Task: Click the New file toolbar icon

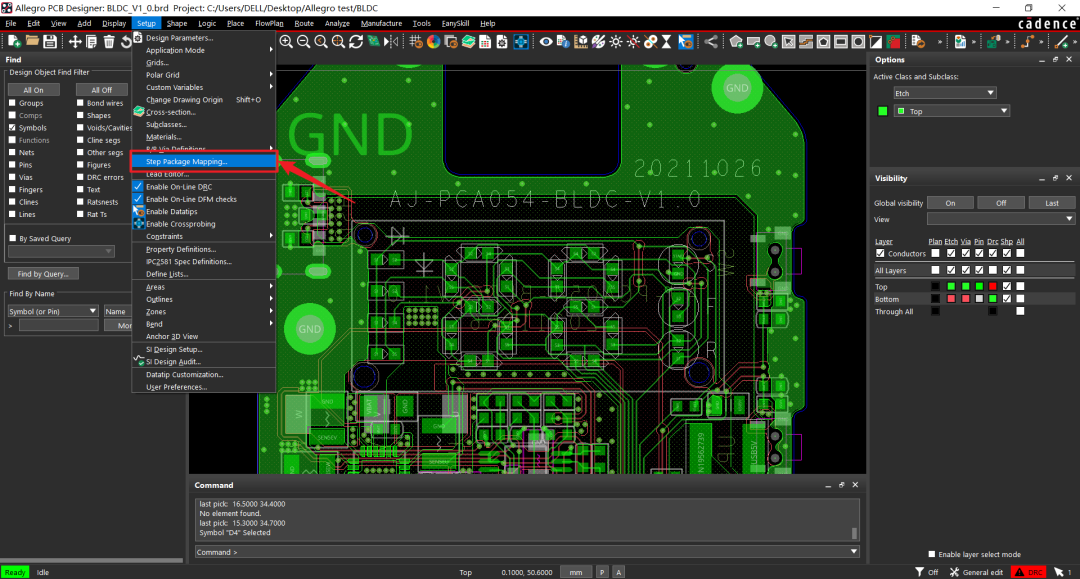Action: pos(15,41)
